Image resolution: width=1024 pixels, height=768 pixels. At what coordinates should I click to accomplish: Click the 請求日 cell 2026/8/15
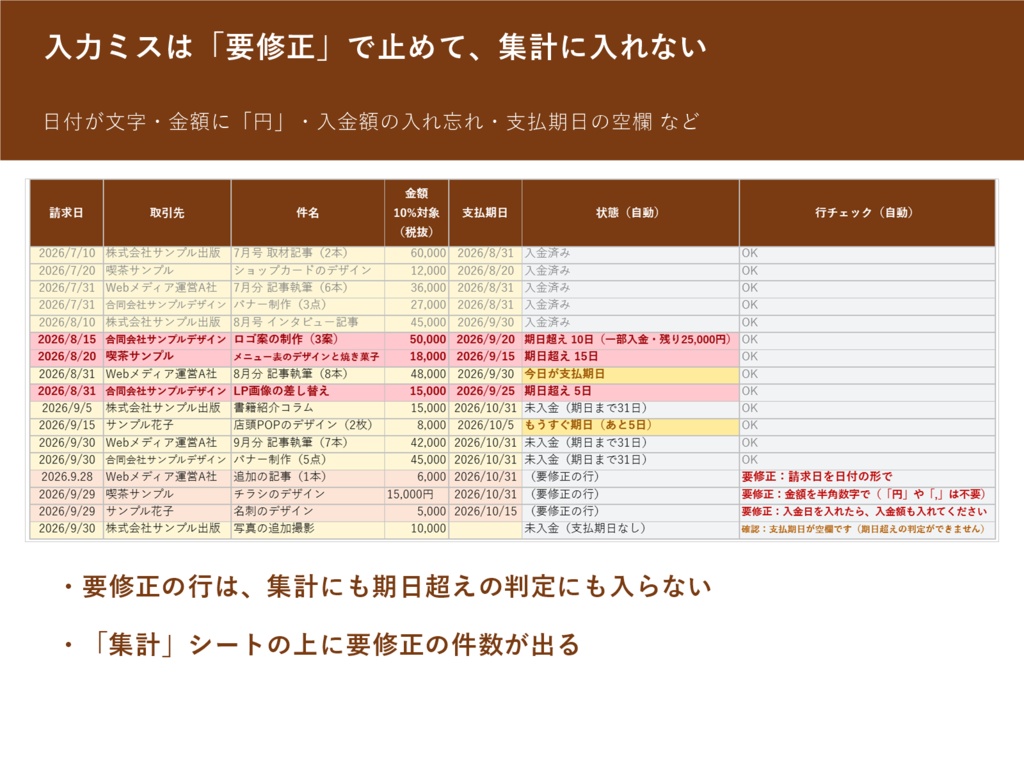67,340
